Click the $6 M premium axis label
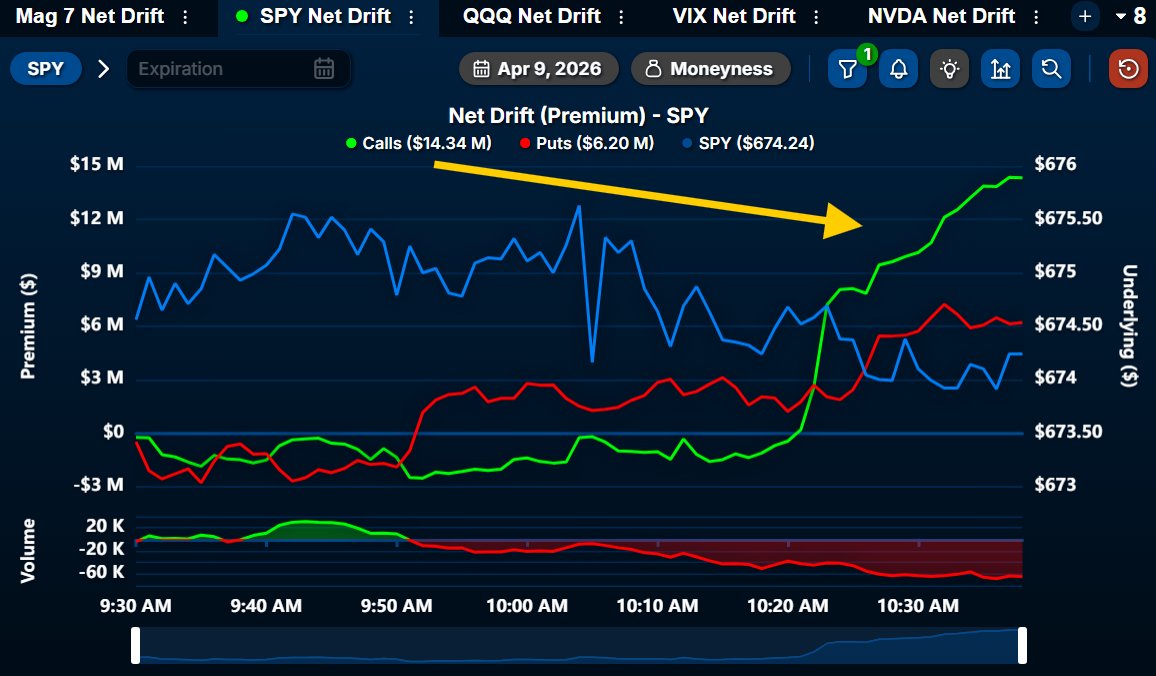The width and height of the screenshot is (1156, 676). [x=102, y=324]
